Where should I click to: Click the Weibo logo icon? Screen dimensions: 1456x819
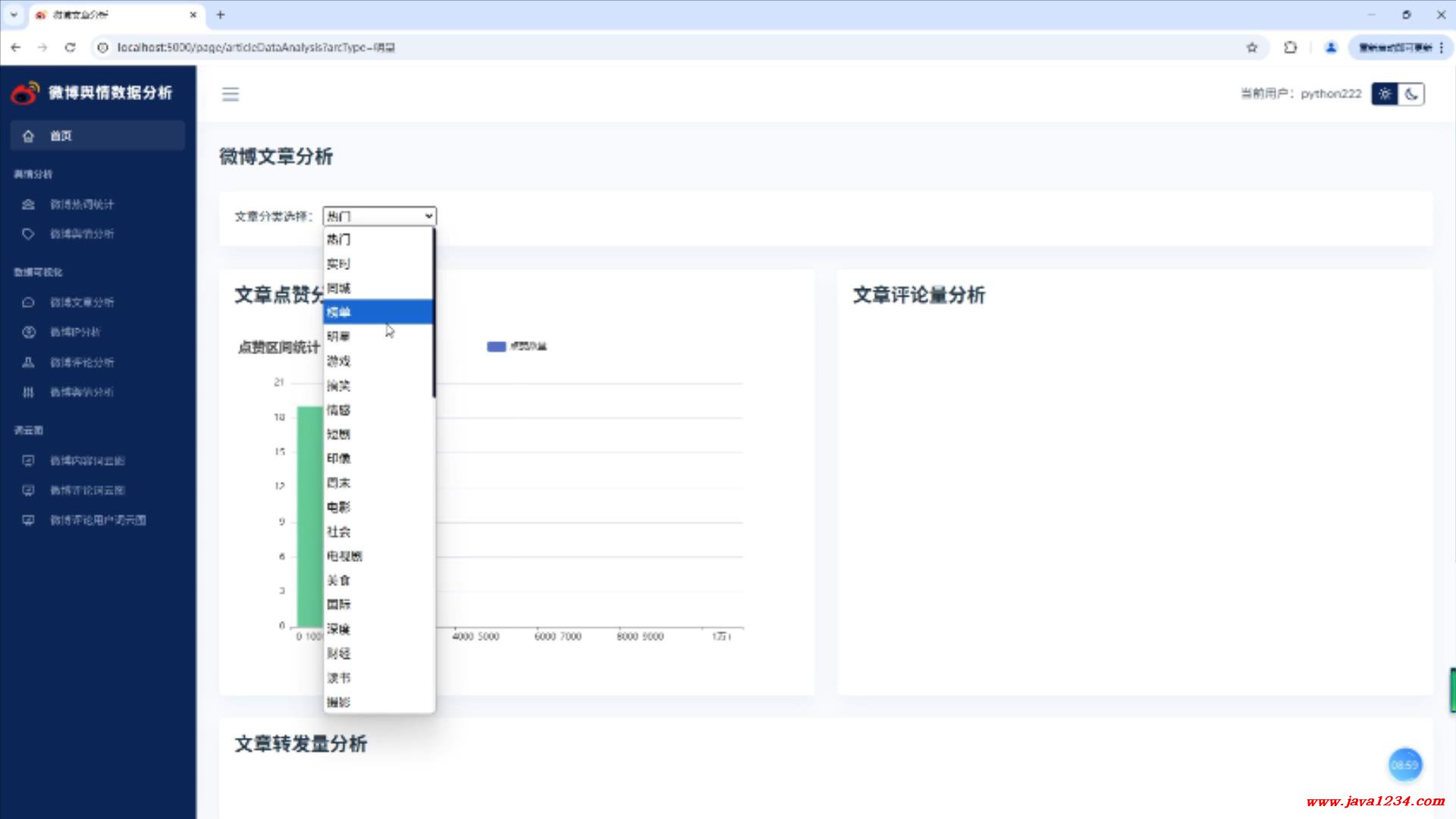pos(24,93)
